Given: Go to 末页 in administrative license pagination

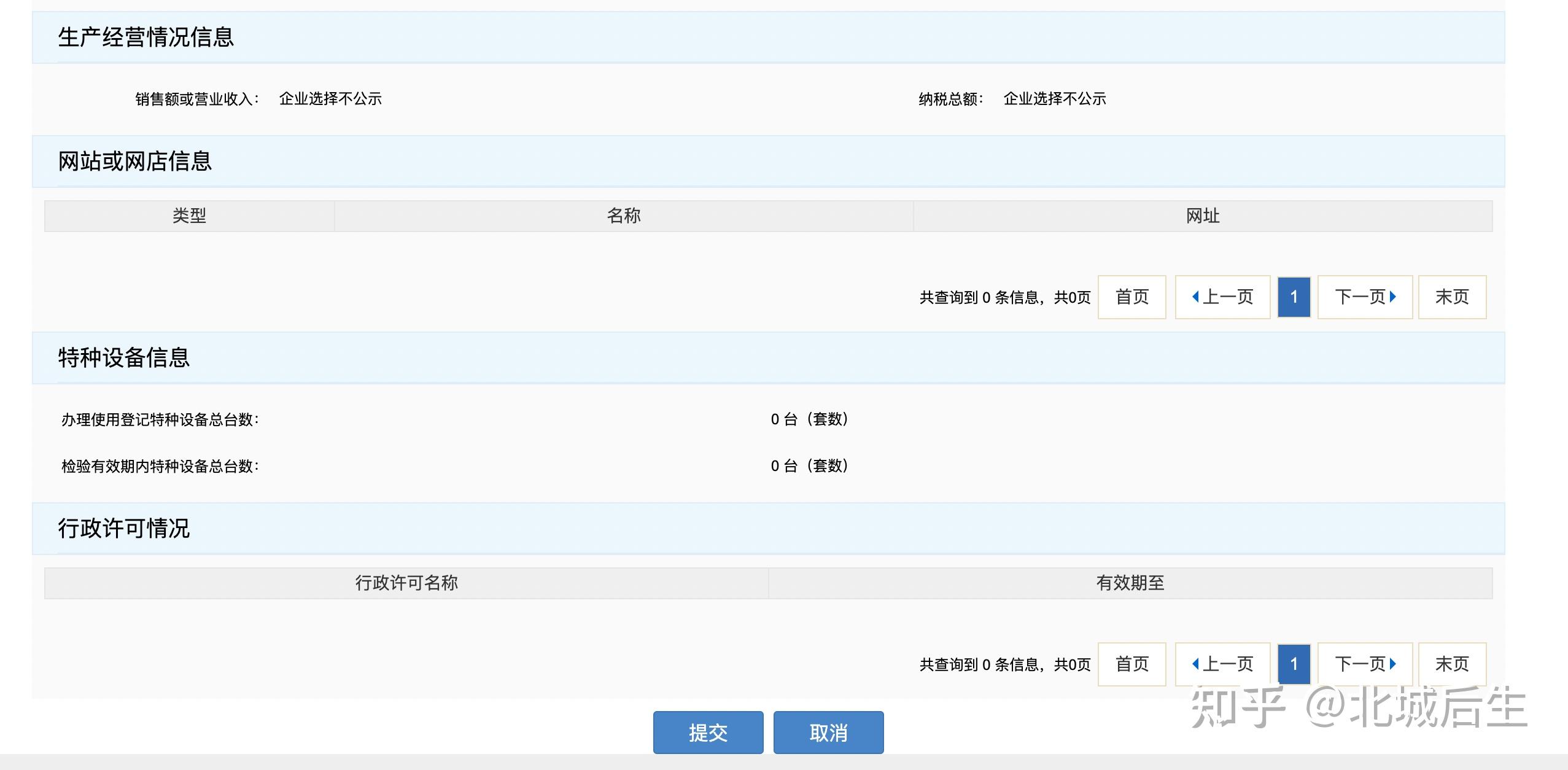Looking at the screenshot, I should point(1452,664).
